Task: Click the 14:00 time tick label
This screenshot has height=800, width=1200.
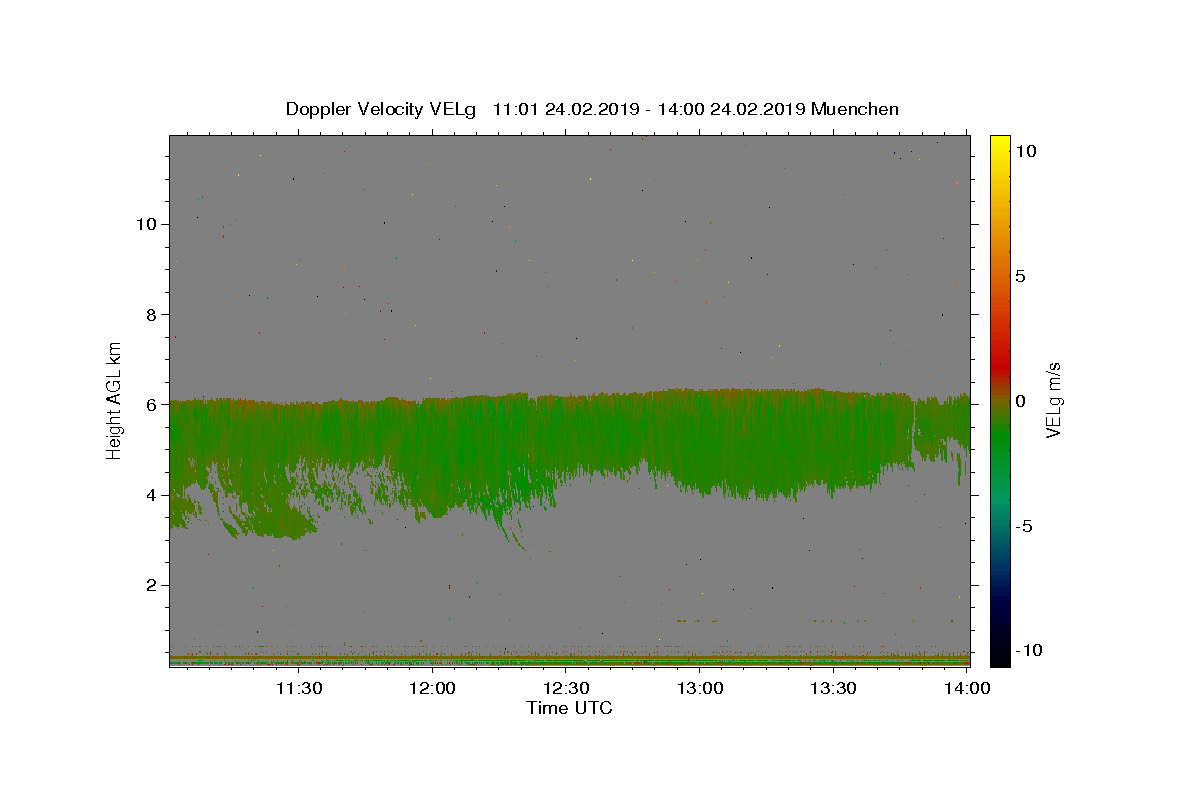Action: coord(967,688)
